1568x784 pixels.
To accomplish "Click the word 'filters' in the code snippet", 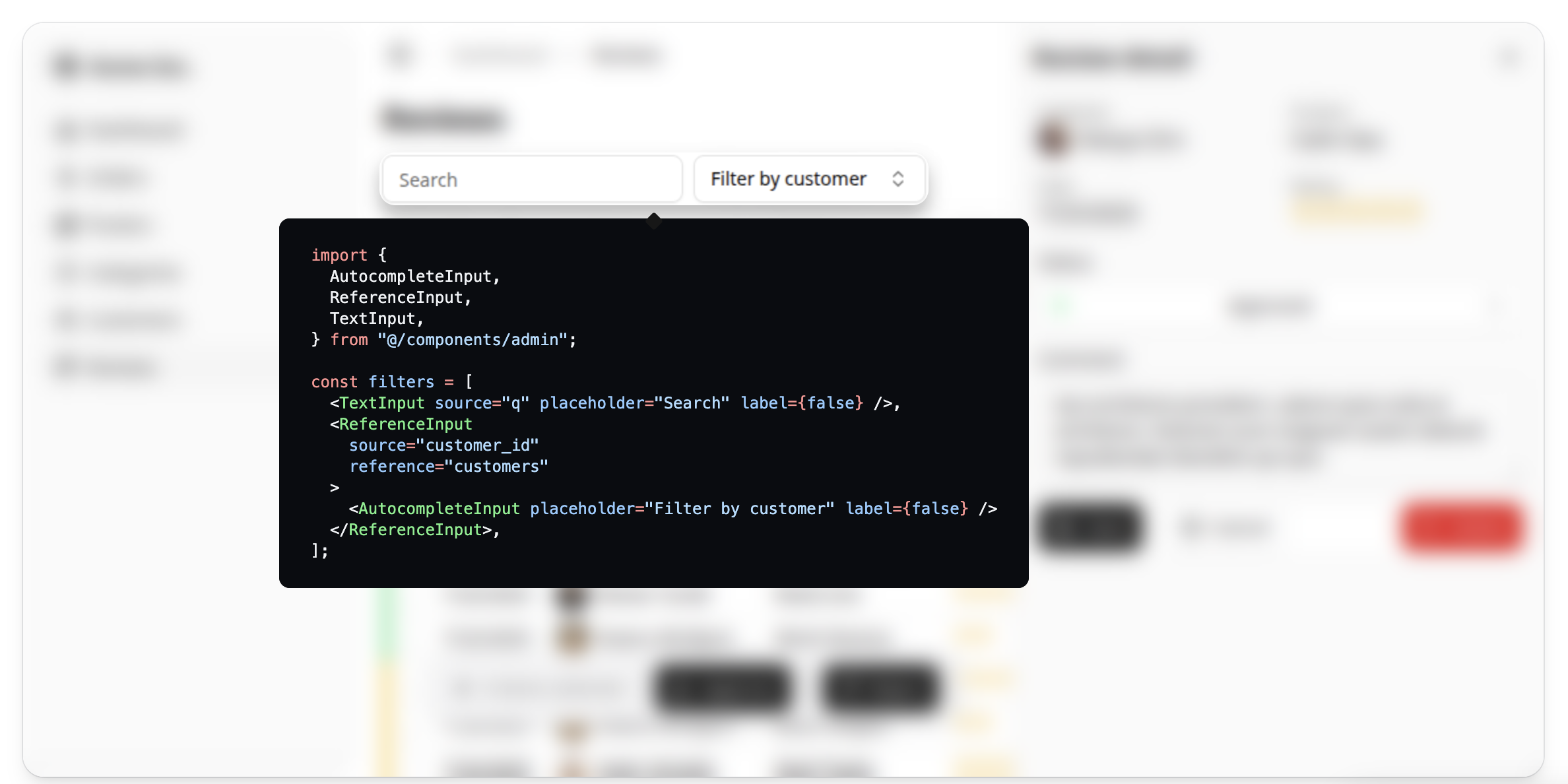I will [x=401, y=382].
